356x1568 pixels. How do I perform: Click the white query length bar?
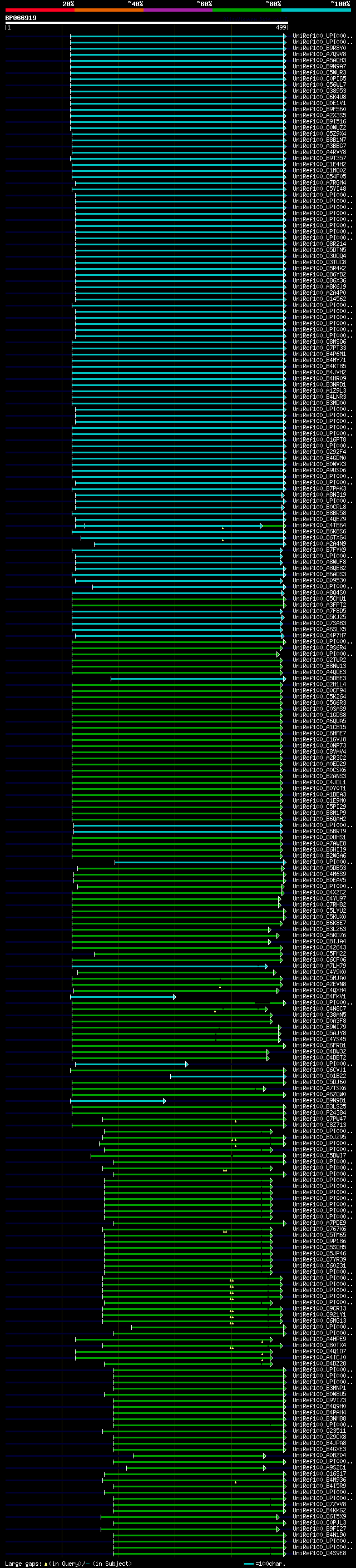147,23
